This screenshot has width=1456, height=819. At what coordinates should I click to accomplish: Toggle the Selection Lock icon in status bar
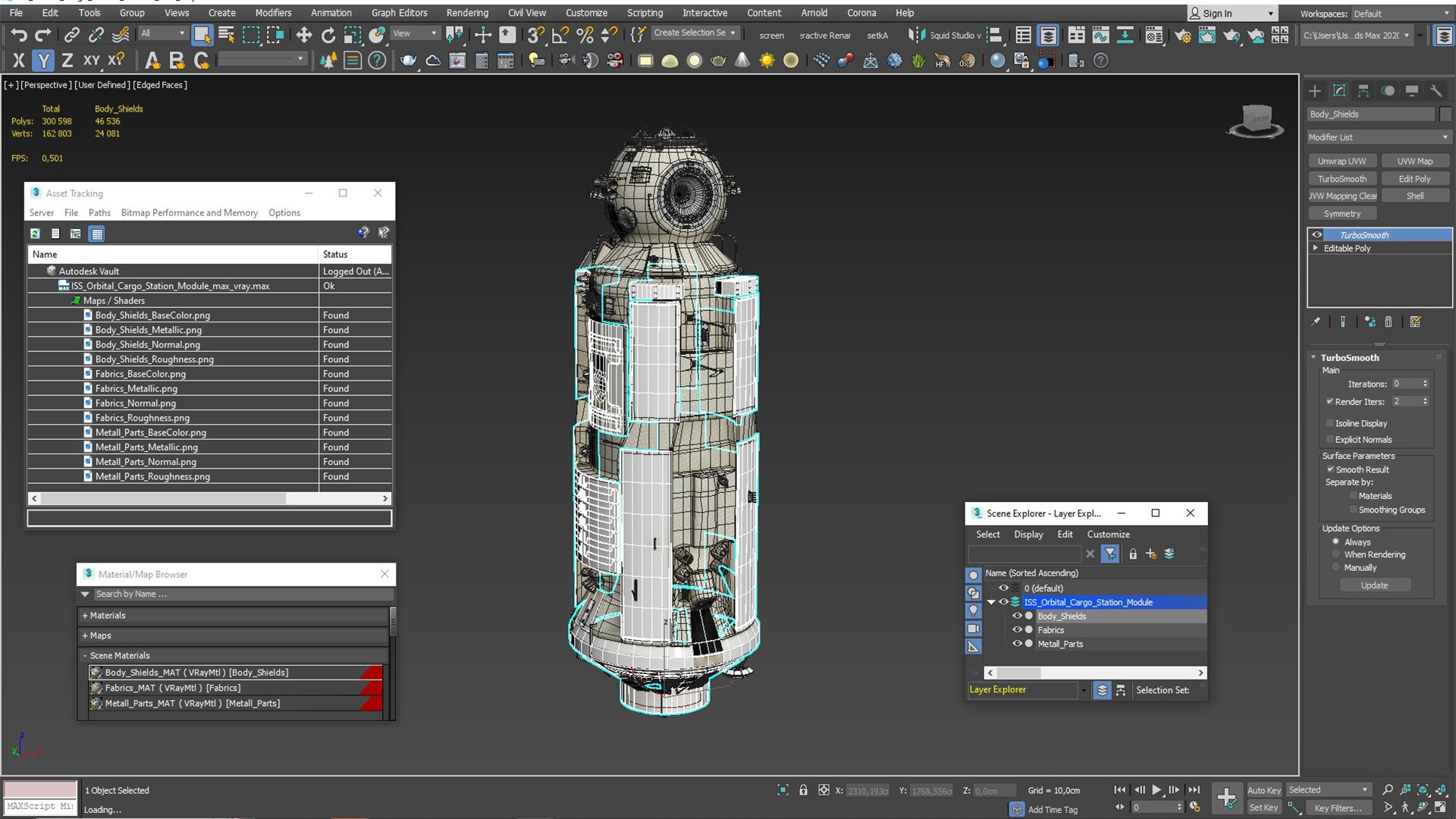pyautogui.click(x=803, y=790)
